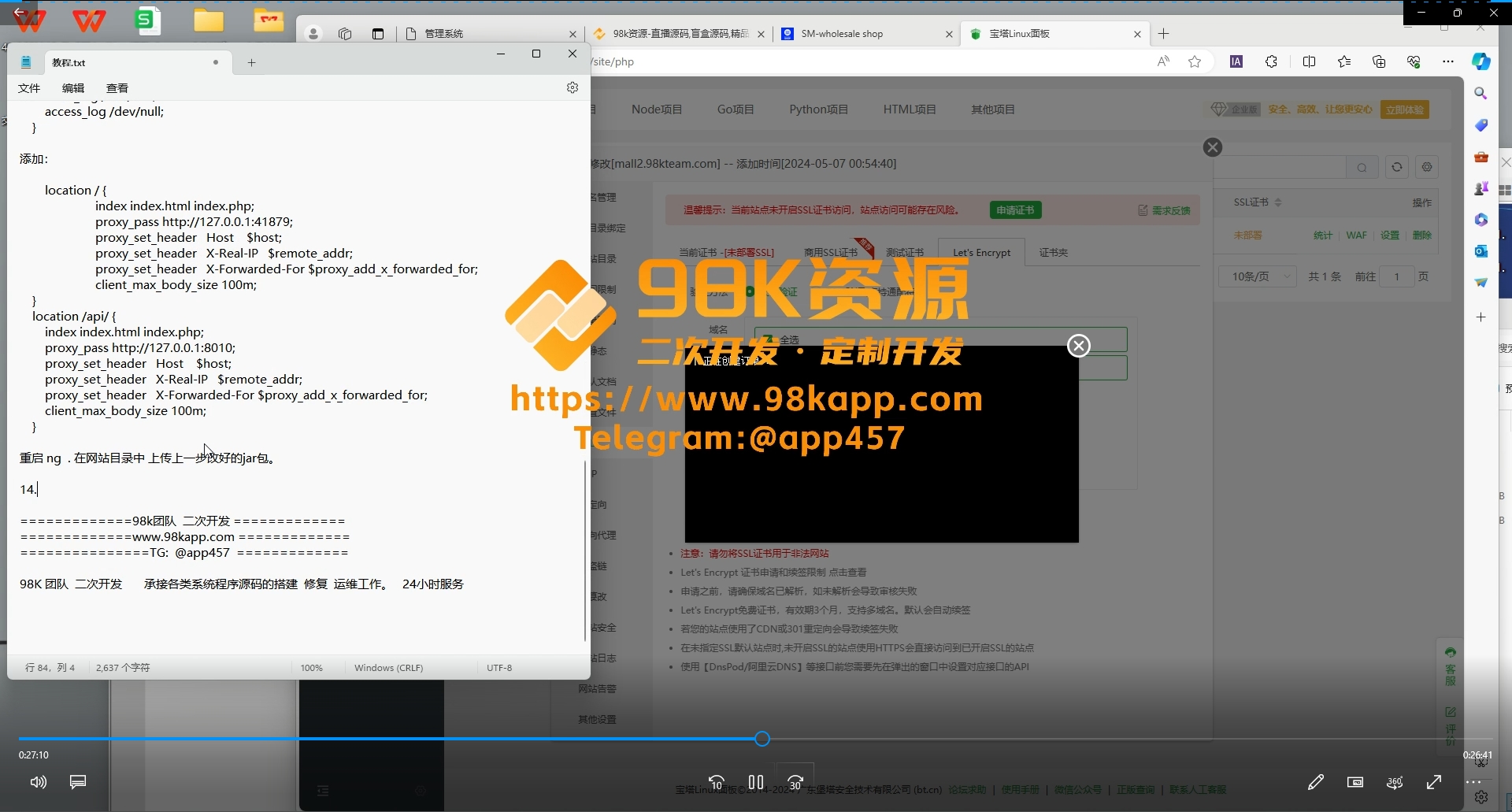The image size is (1512, 812).
Task: Open the sidebar Shopping tag icon
Action: pos(1481,125)
